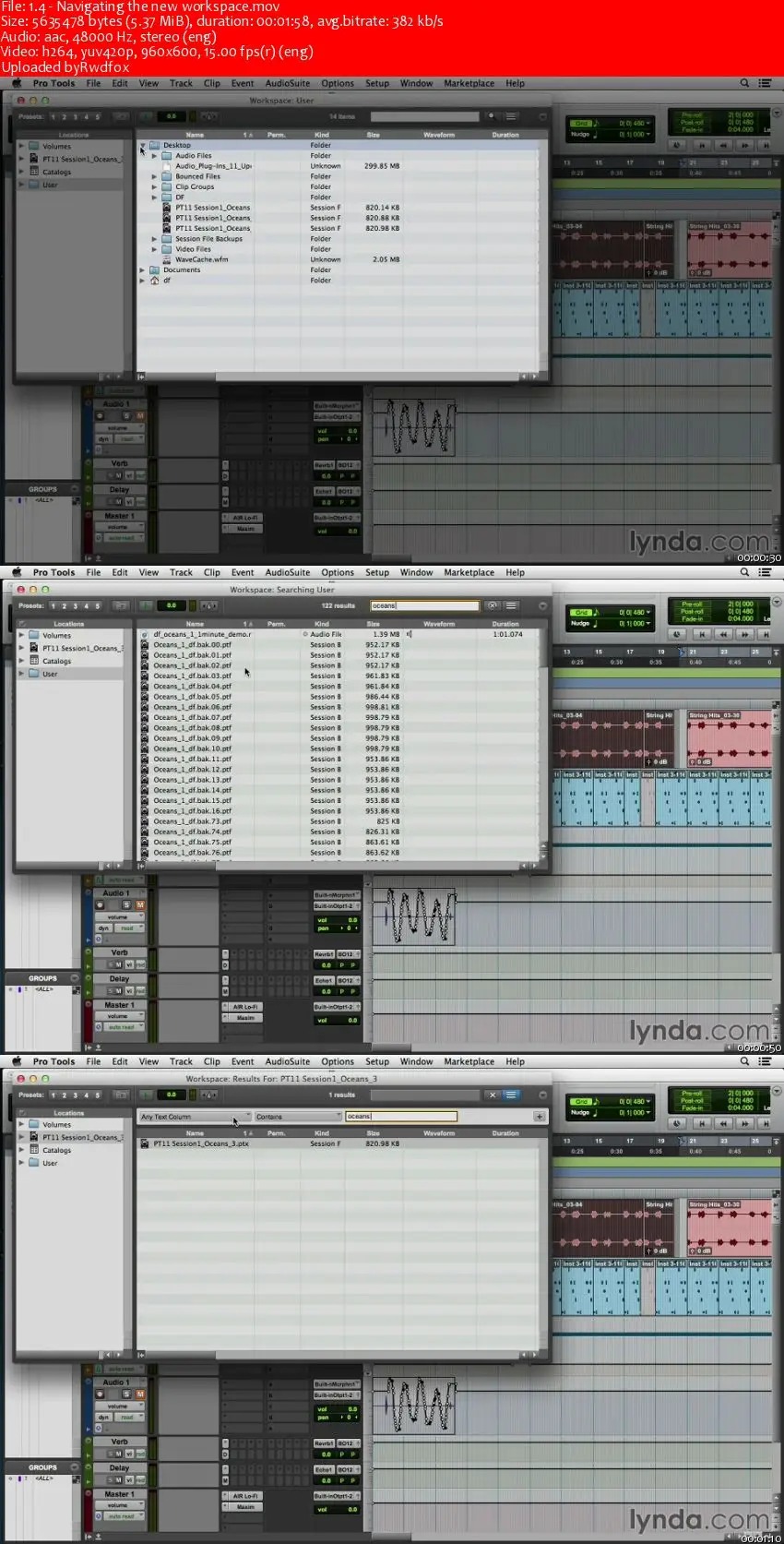Viewport: 784px width, 1544px height.
Task: Click the df home folder icon
Action: click(x=155, y=281)
